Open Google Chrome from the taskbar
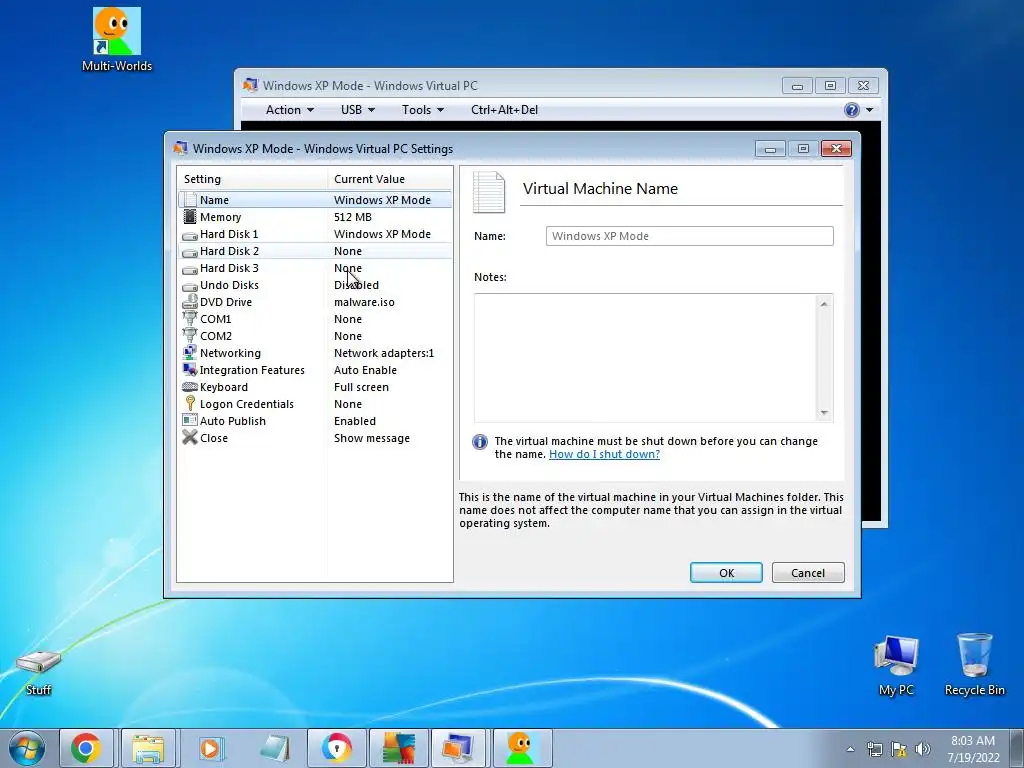 click(86, 748)
